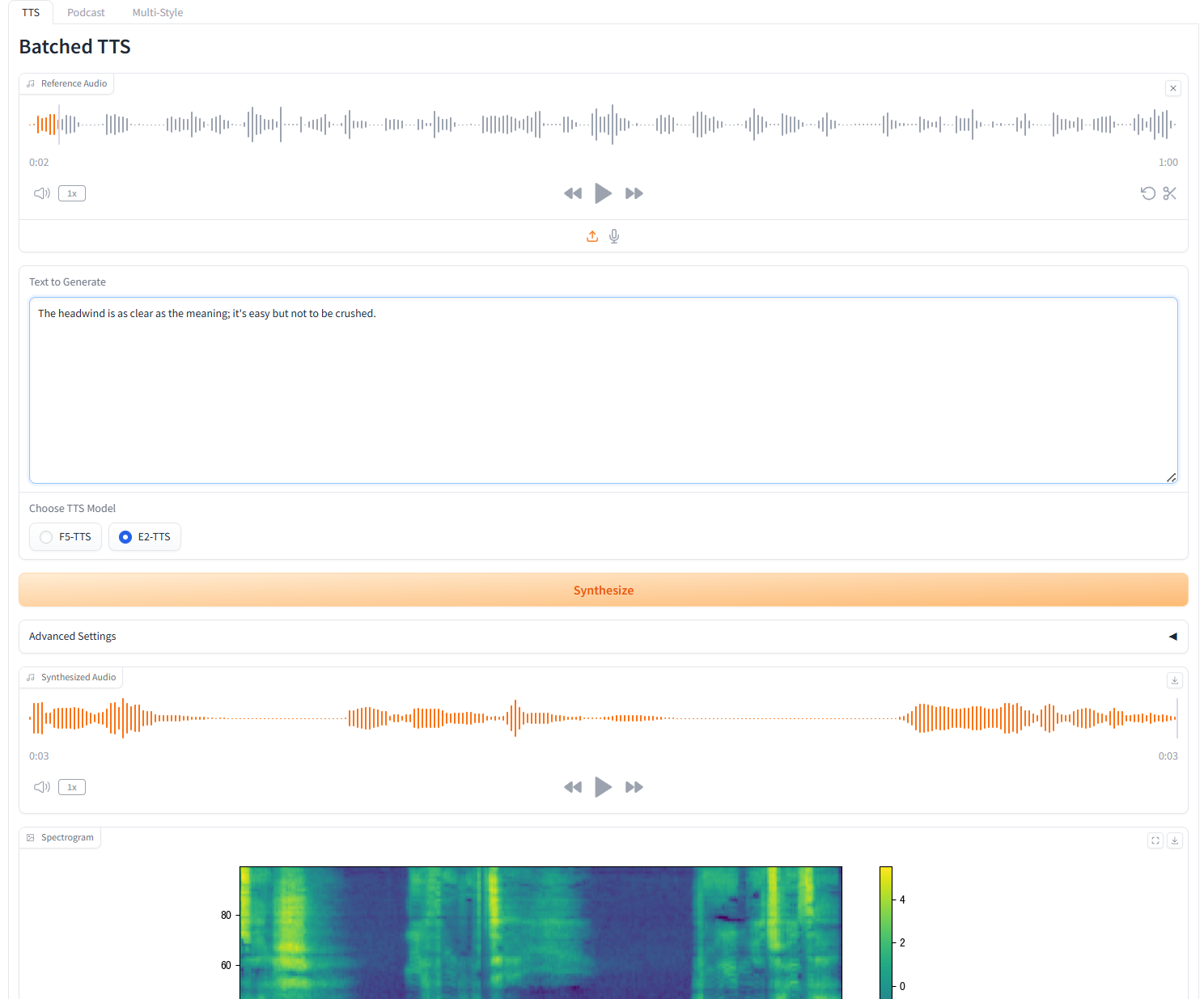1204x999 pixels.
Task: Change reference audio playback speed 1x
Action: [72, 193]
